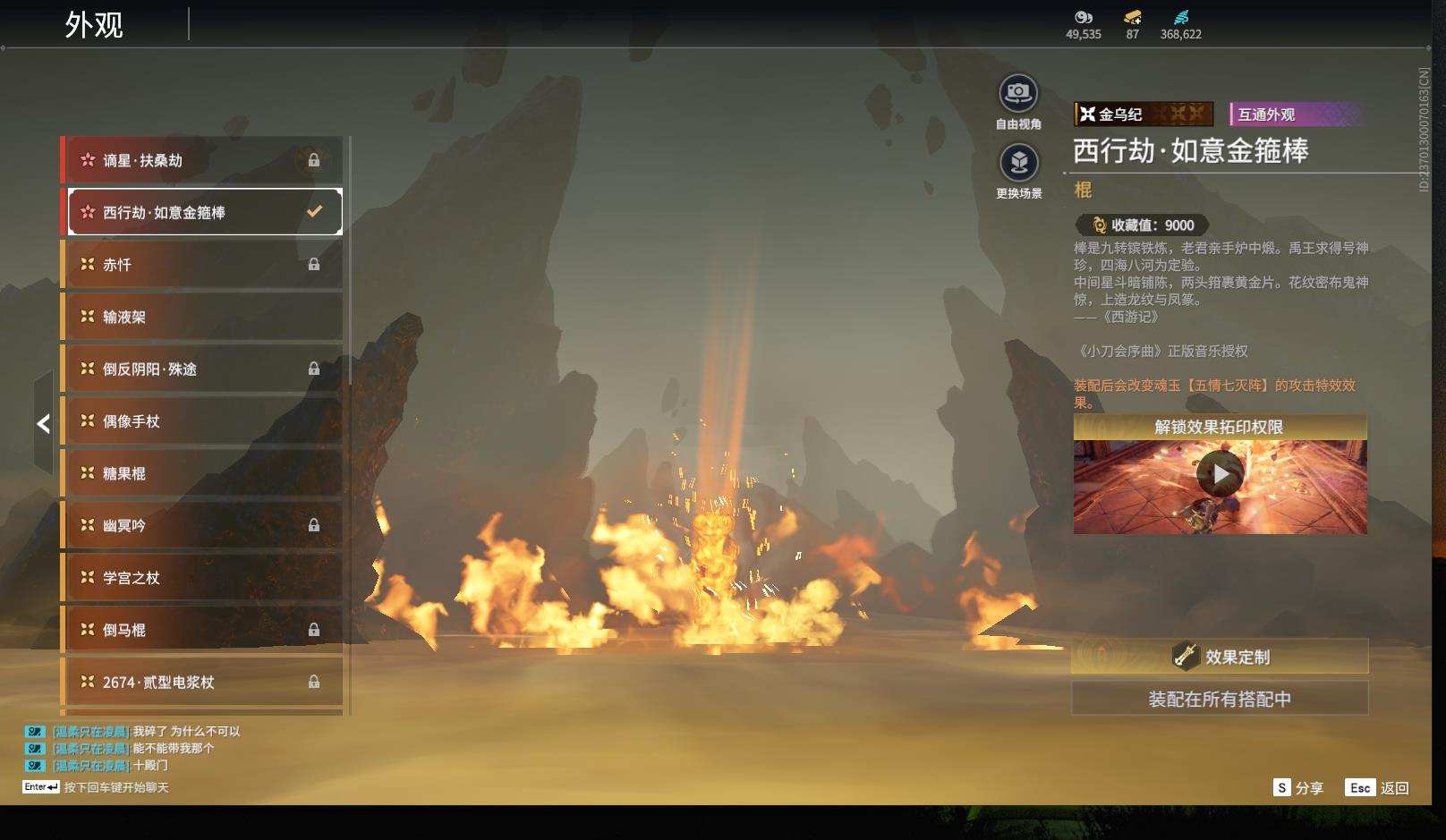Select 糖果棍 weapon skin

click(x=202, y=473)
